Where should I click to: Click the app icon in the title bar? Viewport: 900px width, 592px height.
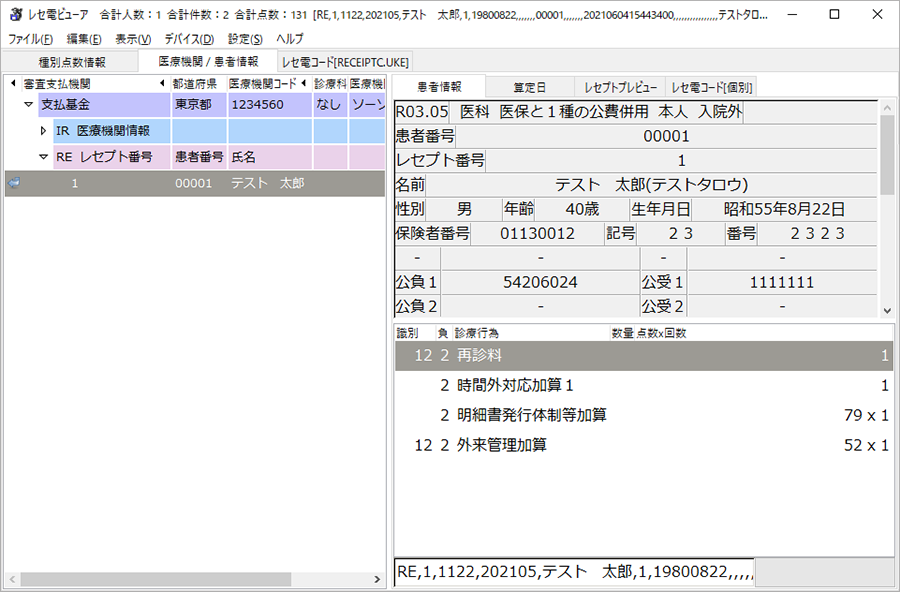[16, 14]
